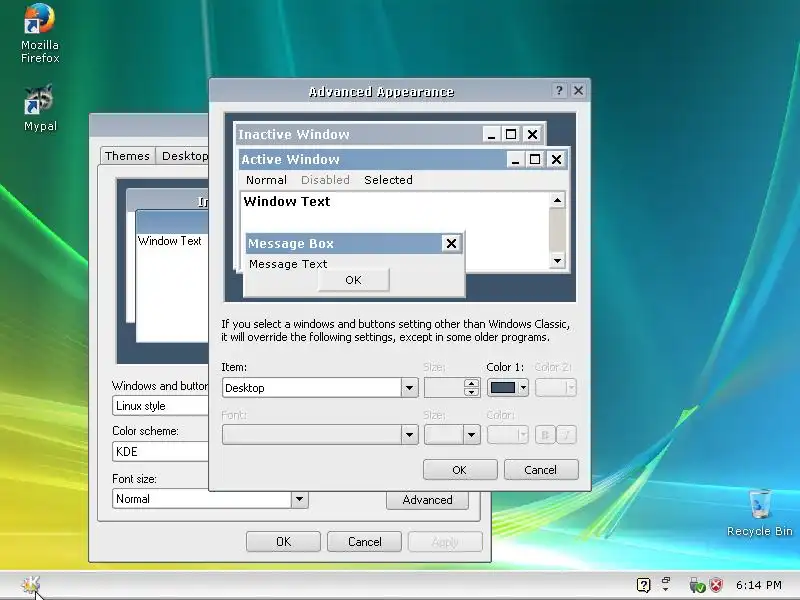Open the disabled Color 2 swatch picker
This screenshot has width=800, height=600.
tap(556, 388)
